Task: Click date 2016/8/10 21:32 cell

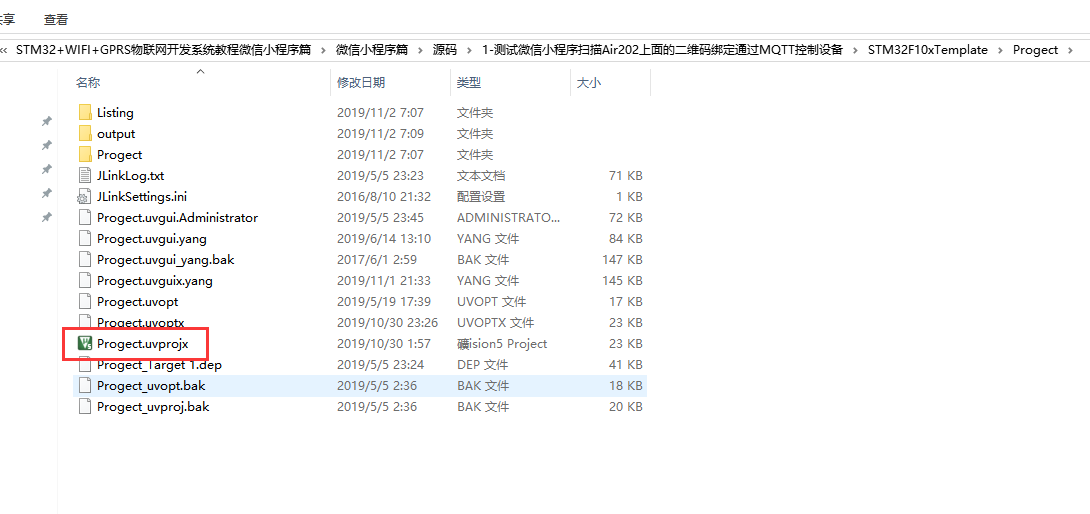Action: tap(384, 197)
